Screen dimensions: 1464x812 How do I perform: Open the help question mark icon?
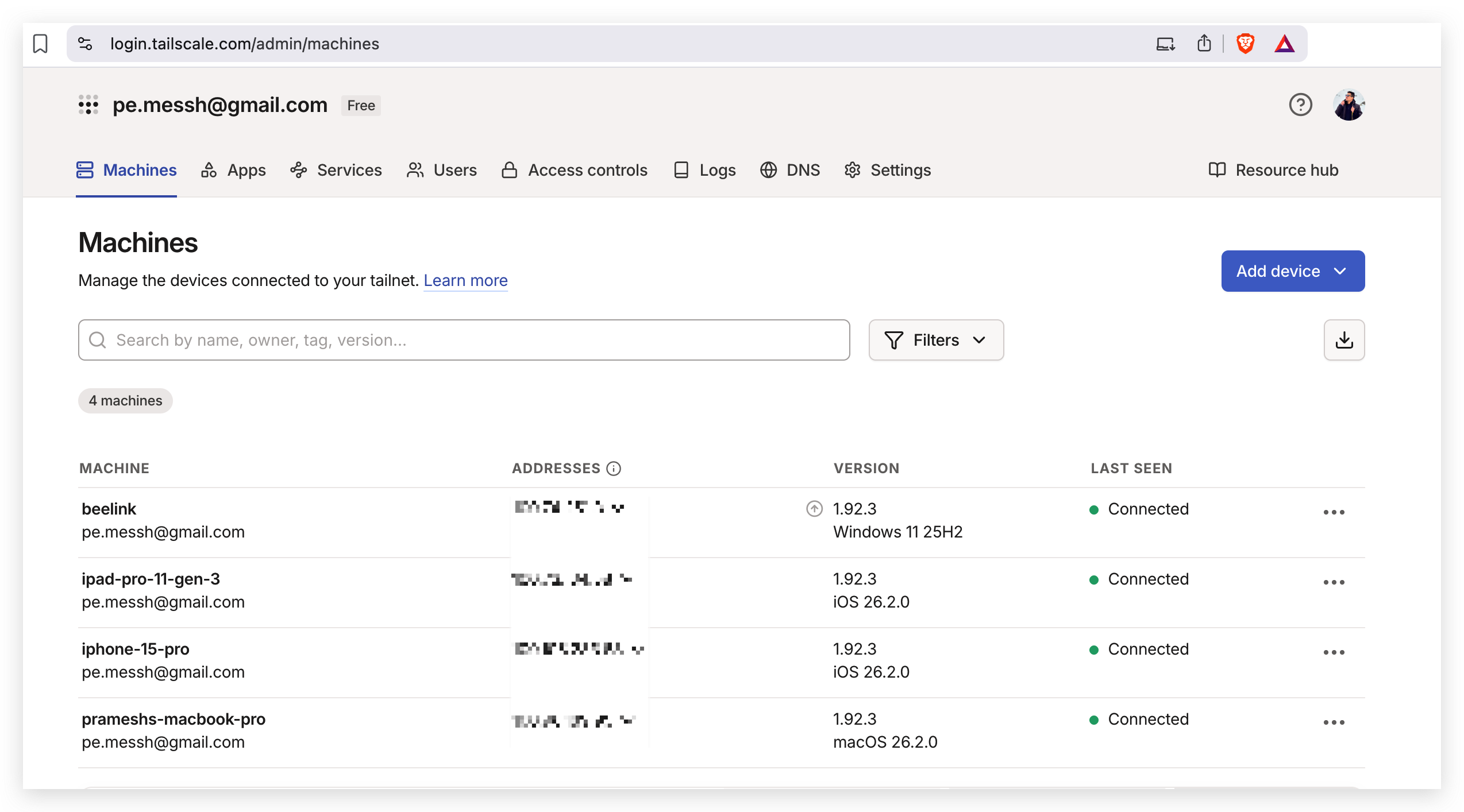point(1300,105)
